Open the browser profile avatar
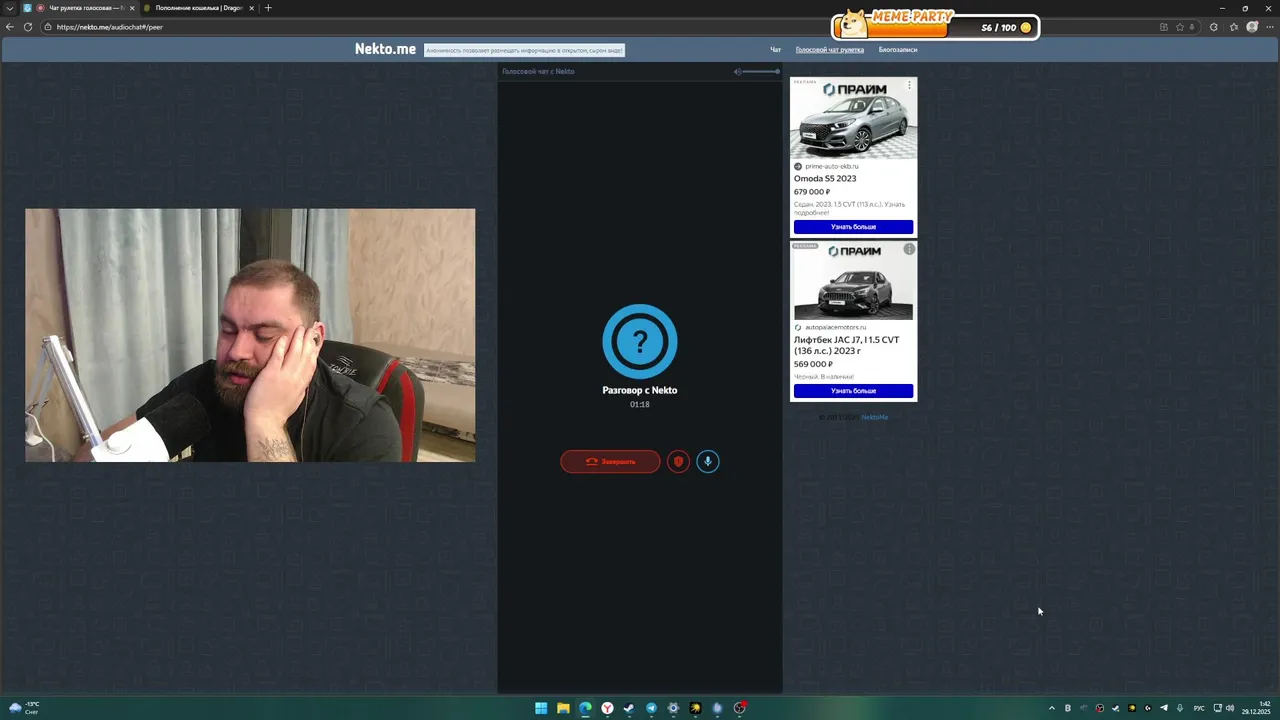 pos(1252,27)
